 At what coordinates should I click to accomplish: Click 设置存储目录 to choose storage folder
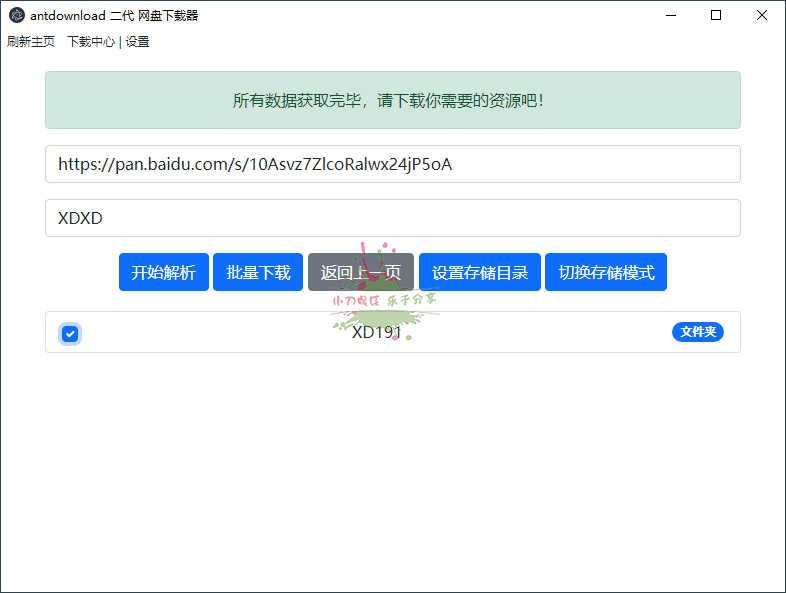(480, 272)
